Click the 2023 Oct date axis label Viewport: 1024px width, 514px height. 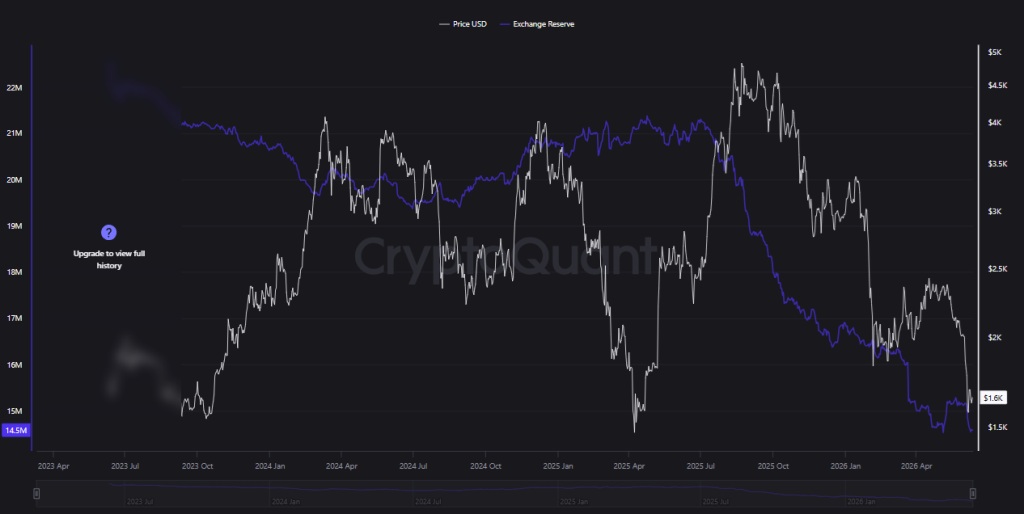coord(197,466)
